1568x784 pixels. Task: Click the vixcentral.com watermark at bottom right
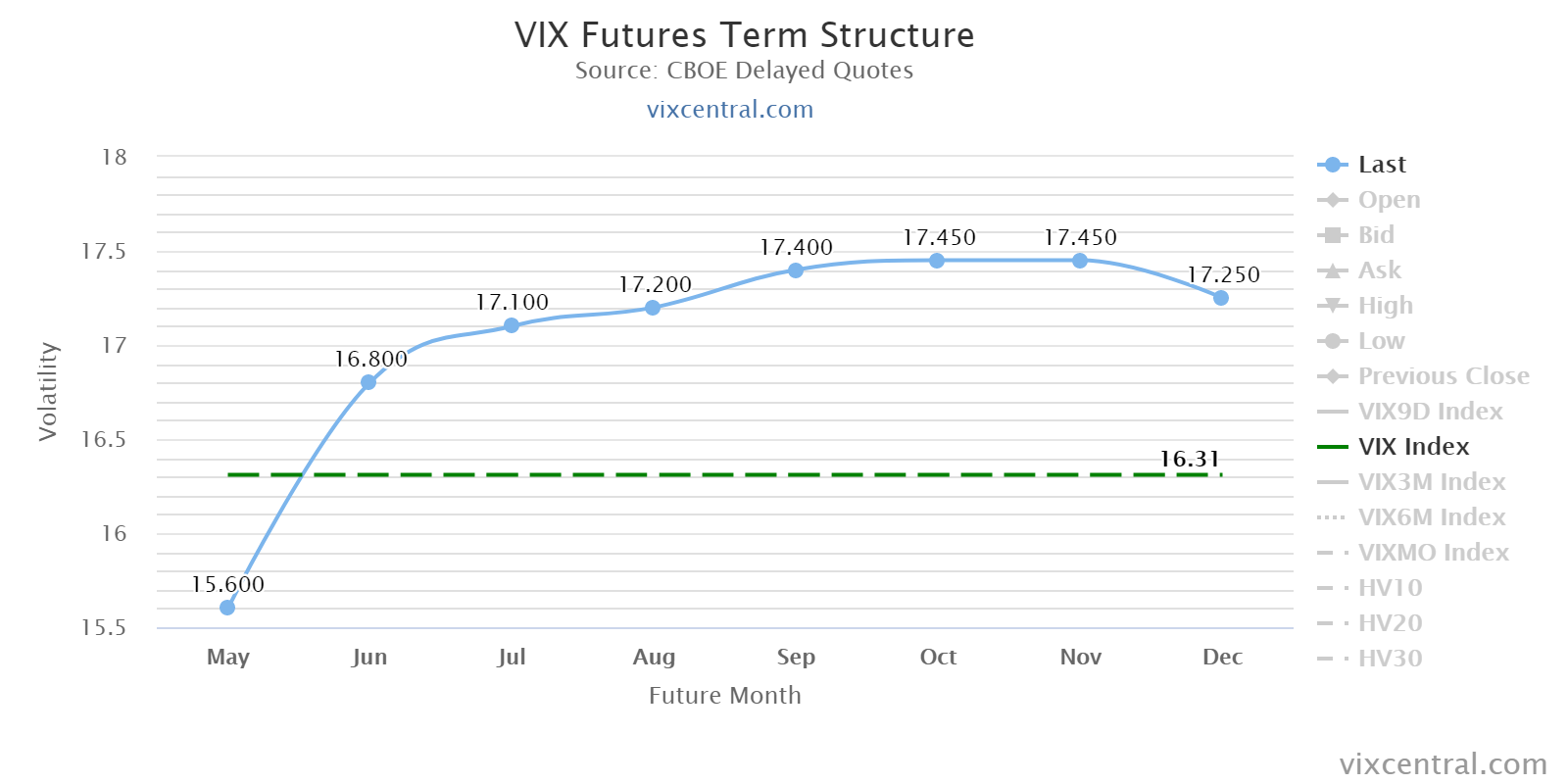point(1443,763)
